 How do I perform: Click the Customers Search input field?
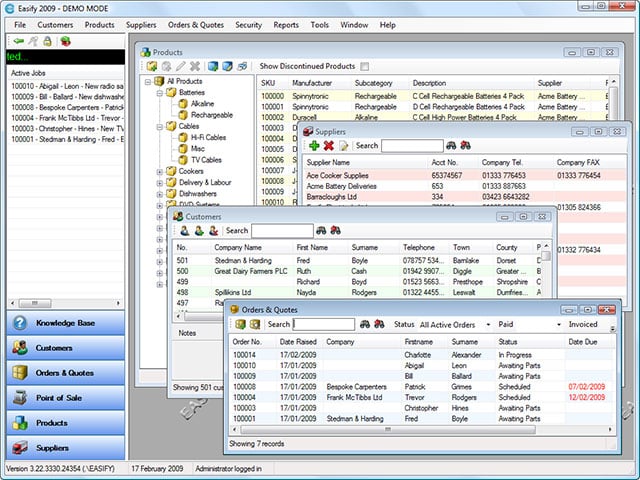[x=282, y=231]
